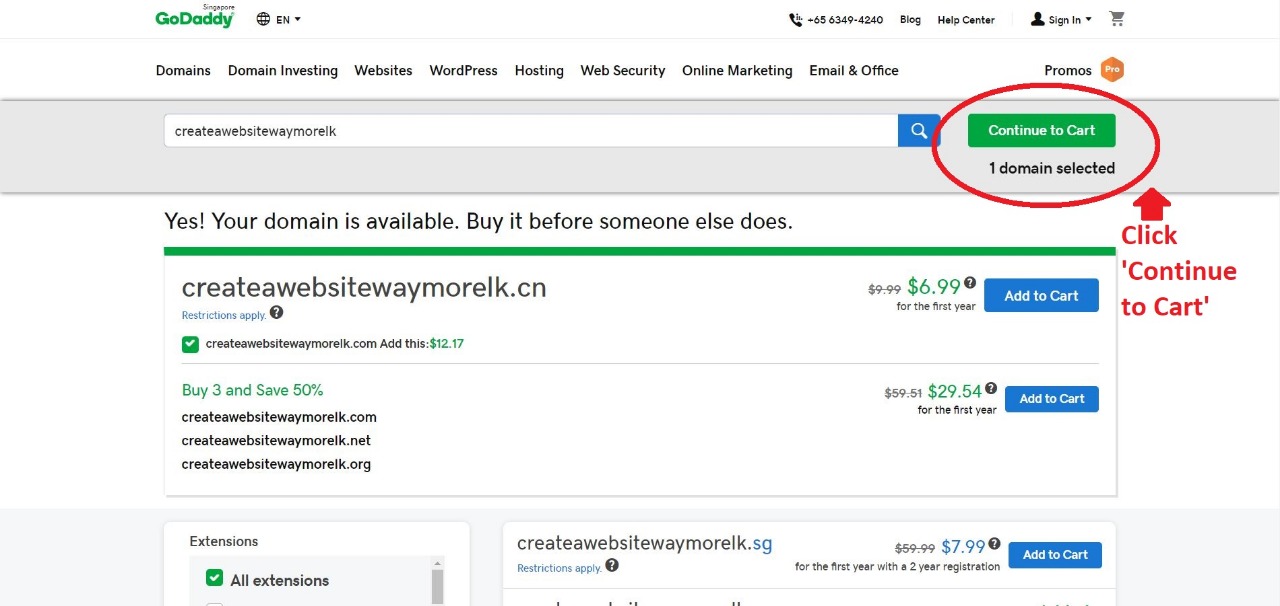Click the Pro badge icon
Viewport: 1280px width, 606px height.
(x=1112, y=70)
